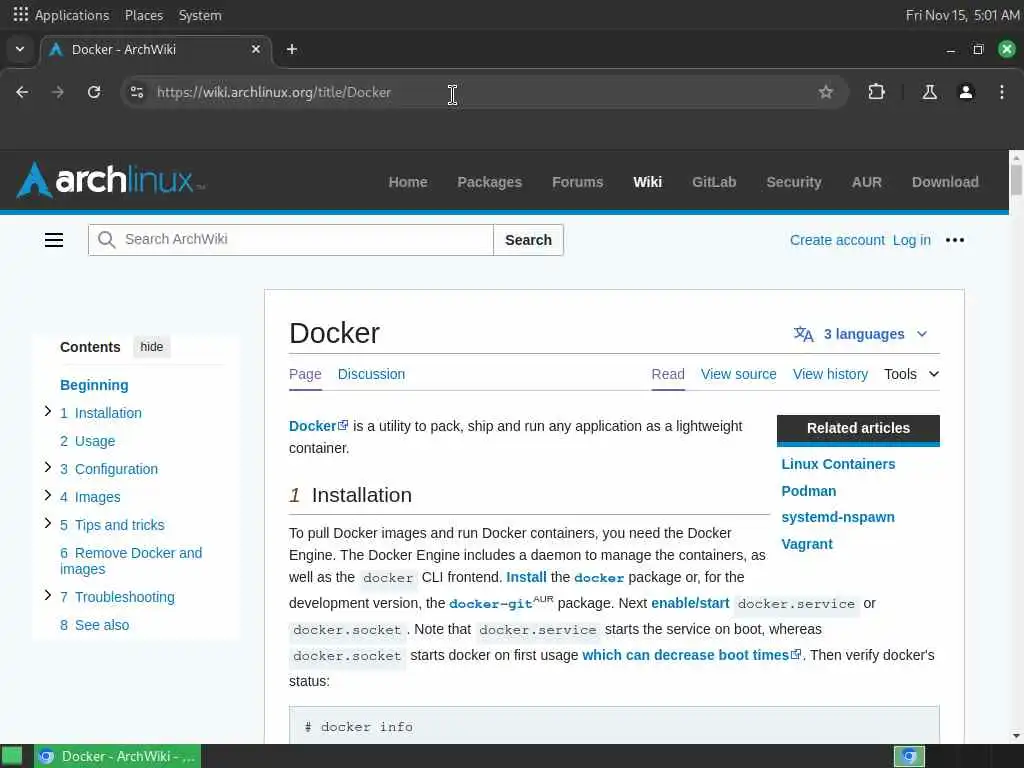This screenshot has width=1024, height=768.
Task: Click the language translate icon
Action: click(x=803, y=334)
